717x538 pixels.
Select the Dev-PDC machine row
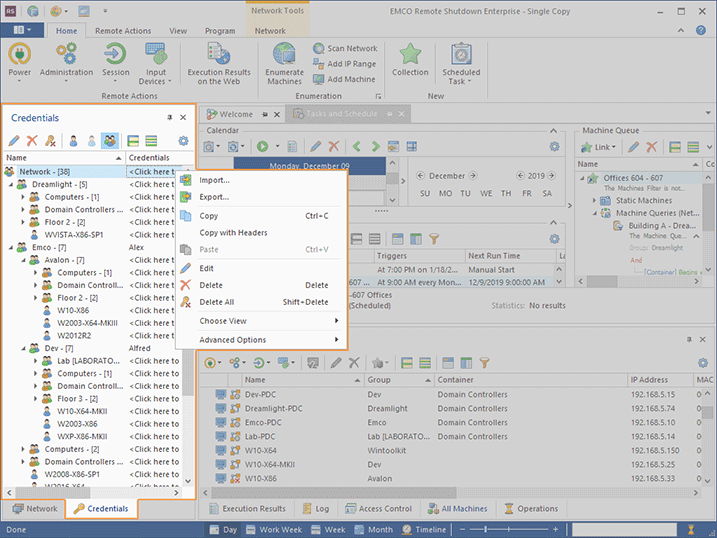click(x=260, y=394)
